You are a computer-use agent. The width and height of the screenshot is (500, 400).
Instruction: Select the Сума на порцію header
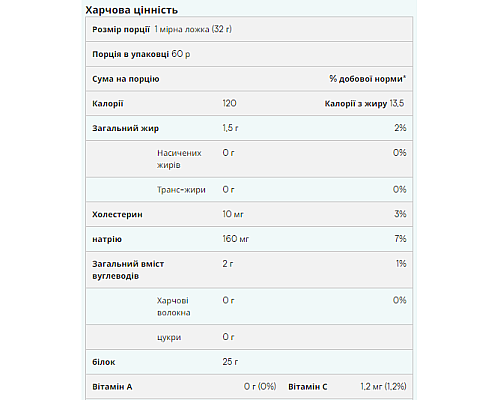pyautogui.click(x=126, y=79)
